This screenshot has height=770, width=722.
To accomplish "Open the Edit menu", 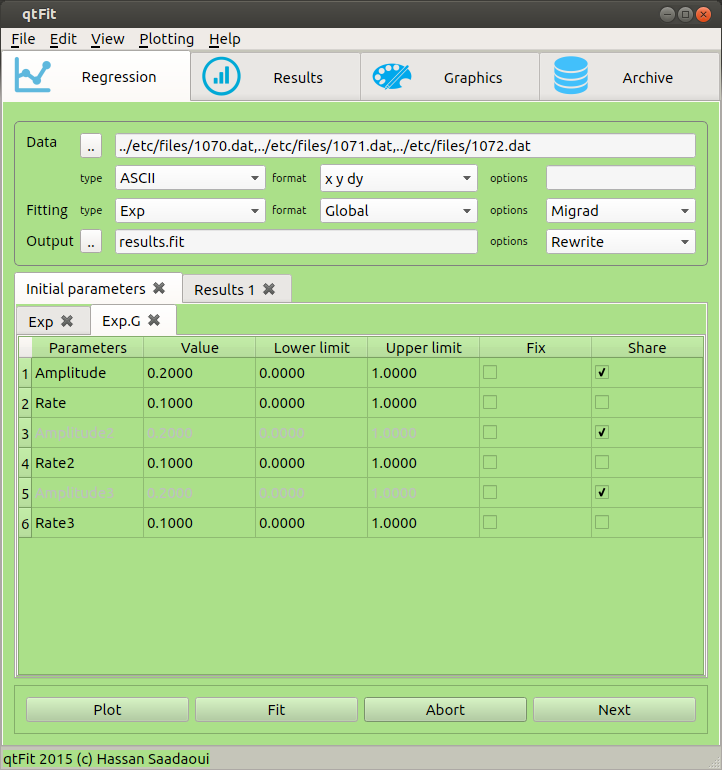I will tap(63, 39).
